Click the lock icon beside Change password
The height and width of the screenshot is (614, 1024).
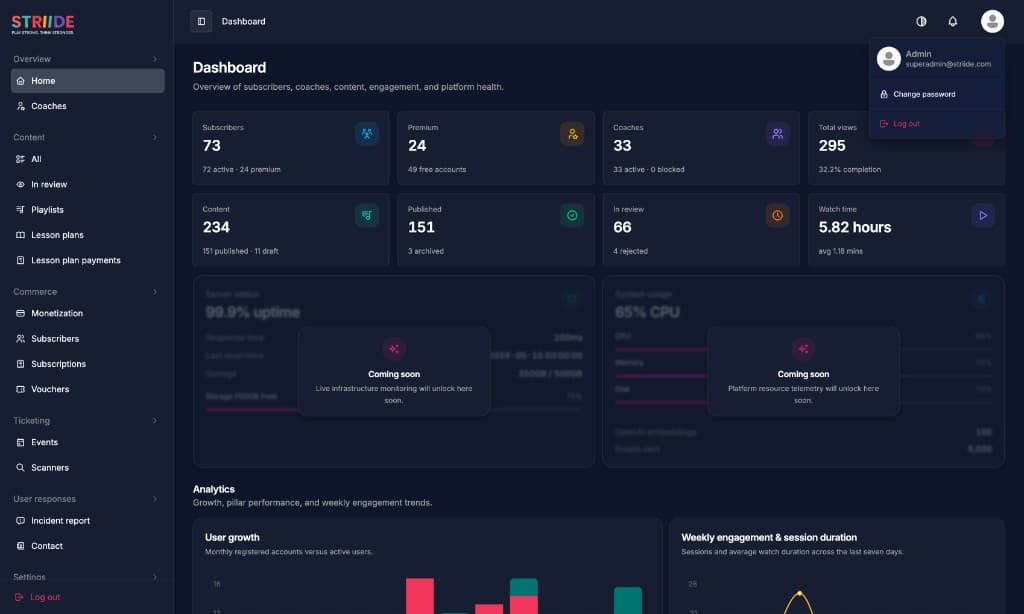pos(884,94)
